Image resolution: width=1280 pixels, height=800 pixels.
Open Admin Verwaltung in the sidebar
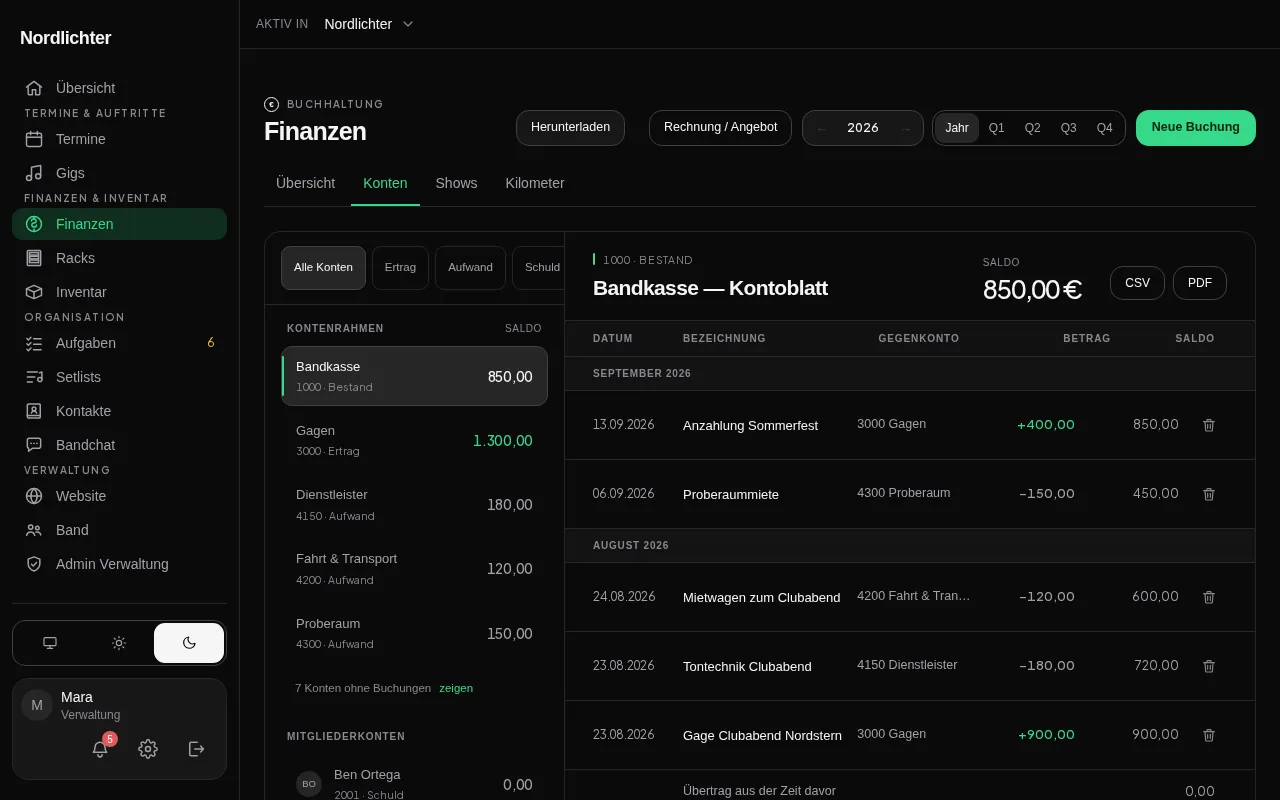120,564
